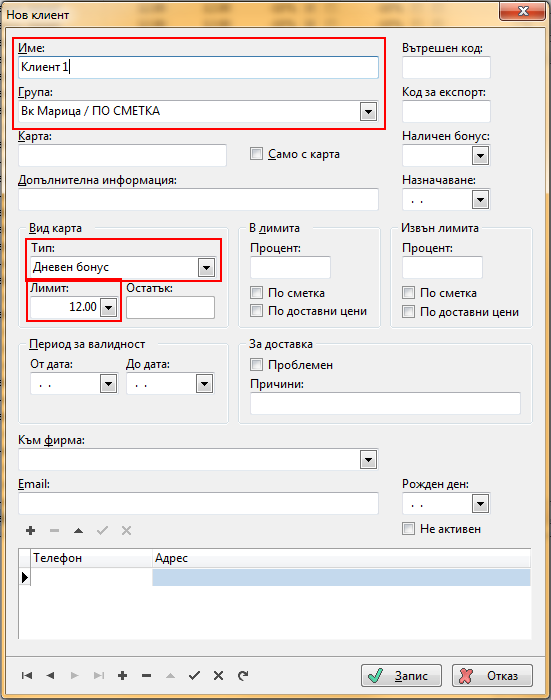Click the Процент field under Извън лимита

(442, 267)
